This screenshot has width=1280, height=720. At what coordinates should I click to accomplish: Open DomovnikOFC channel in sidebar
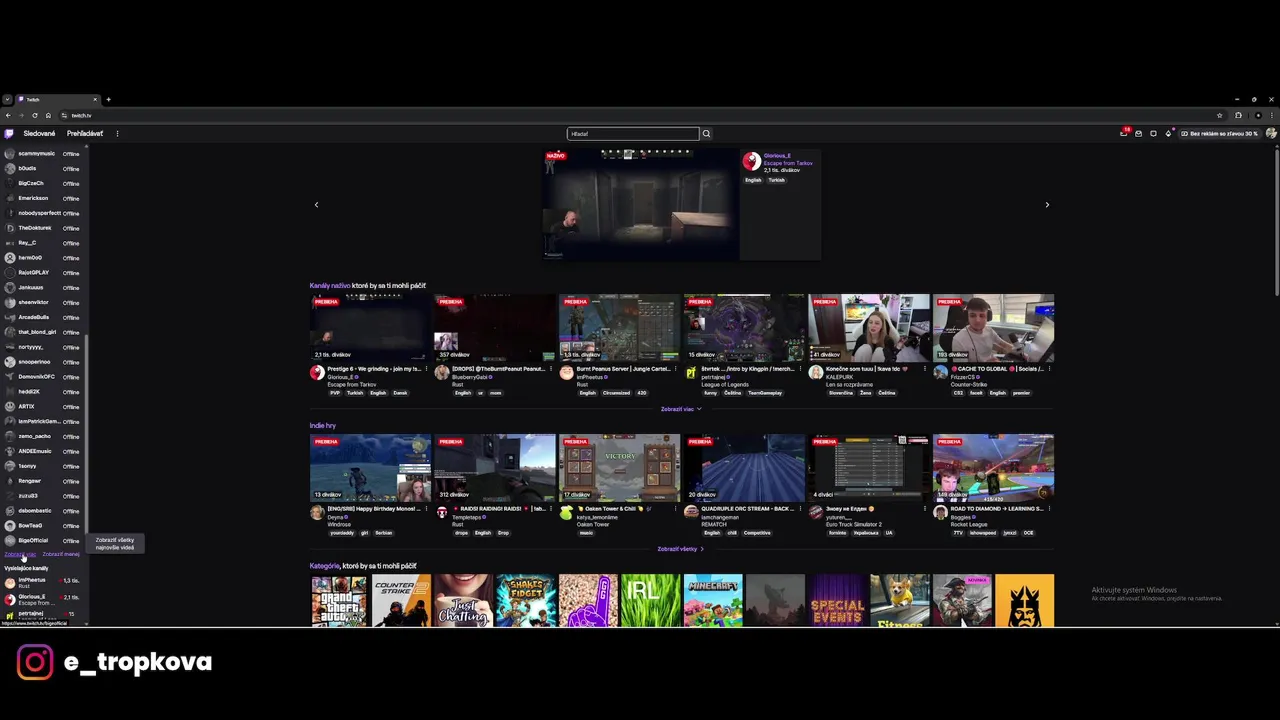43,376
